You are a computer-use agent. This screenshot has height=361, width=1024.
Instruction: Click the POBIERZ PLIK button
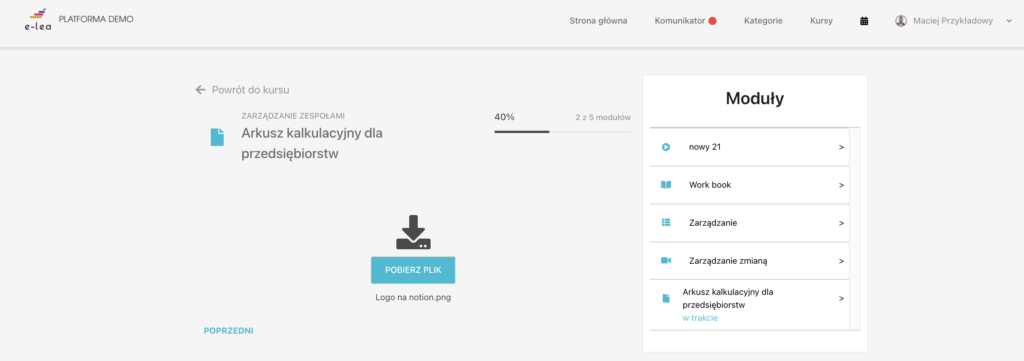[x=413, y=270]
